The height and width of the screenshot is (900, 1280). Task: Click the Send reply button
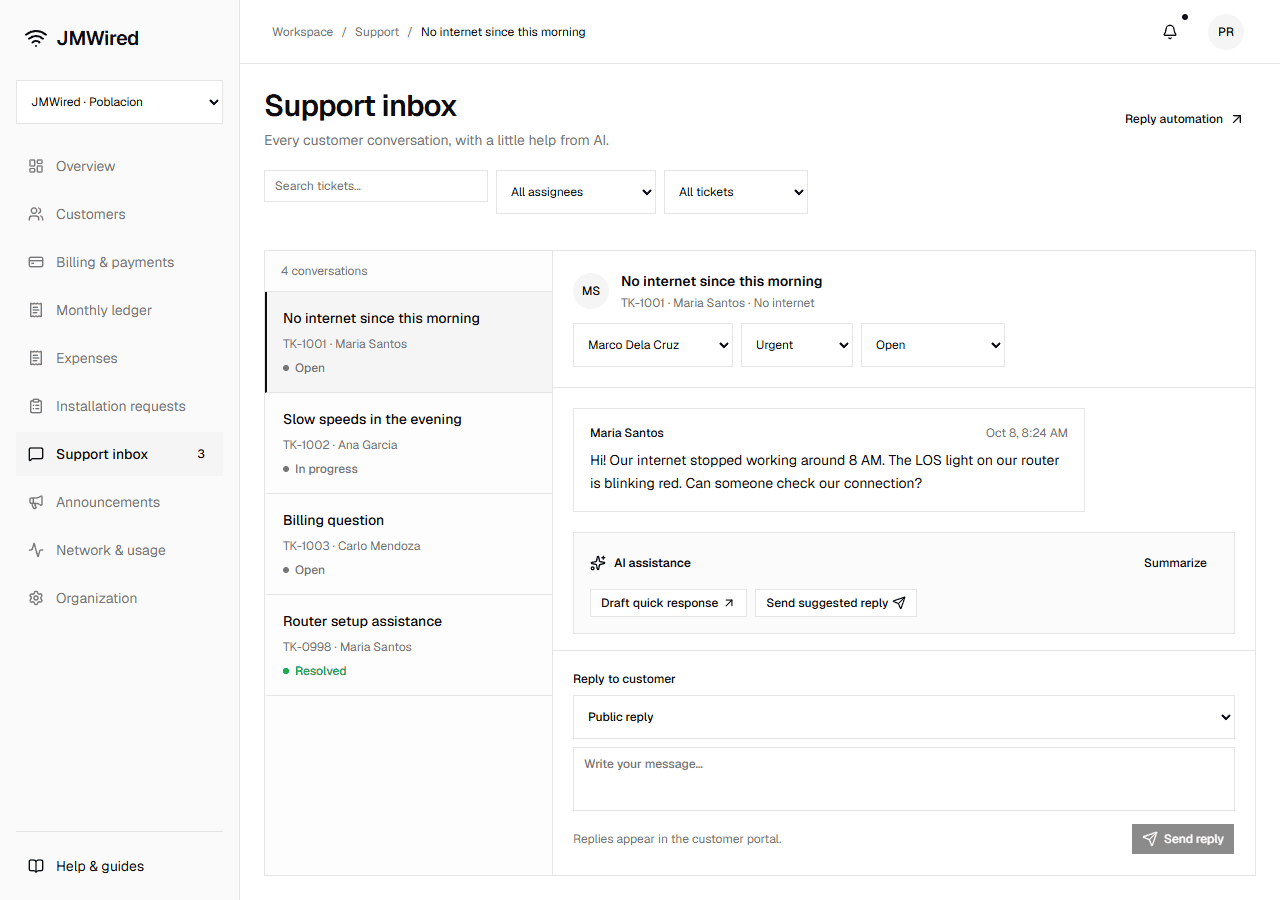(x=1183, y=839)
